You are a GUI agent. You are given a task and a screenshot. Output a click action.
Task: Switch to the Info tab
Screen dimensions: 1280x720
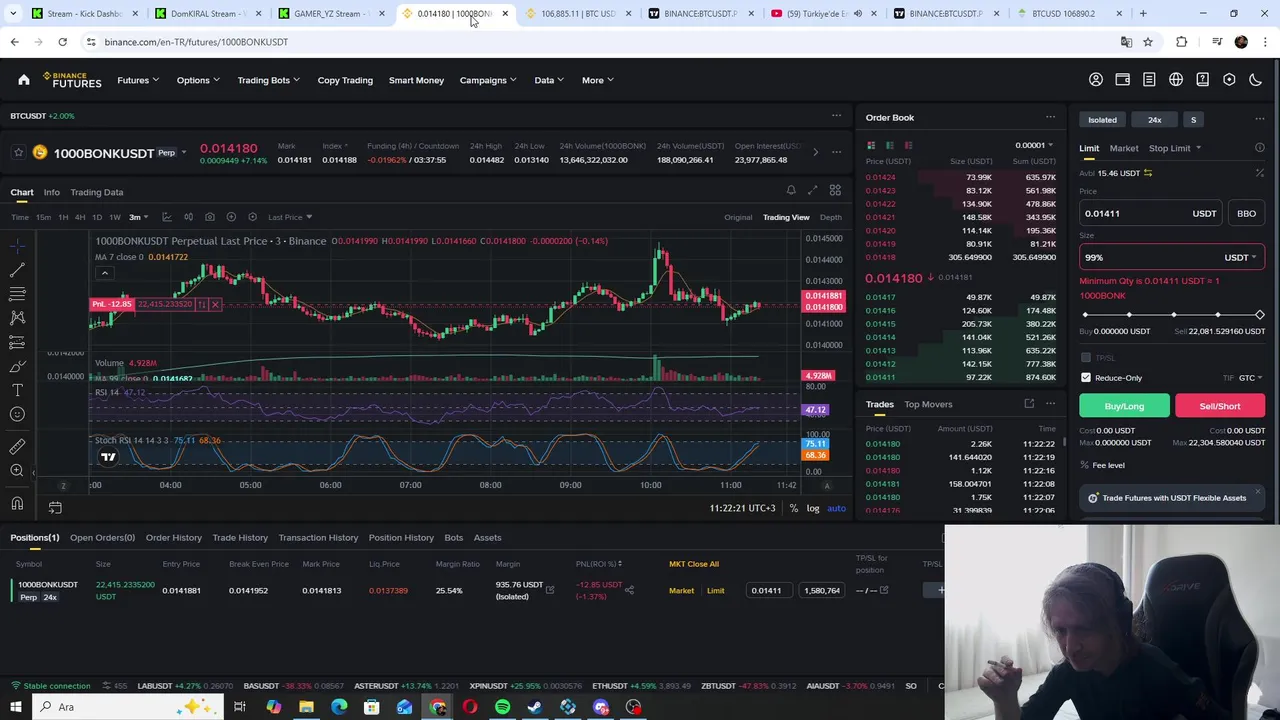(x=51, y=192)
